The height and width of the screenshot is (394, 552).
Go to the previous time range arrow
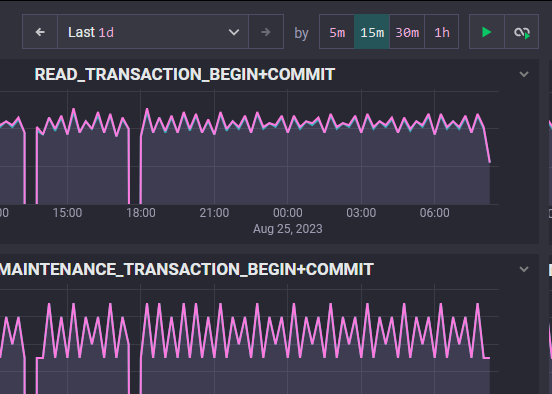click(40, 32)
